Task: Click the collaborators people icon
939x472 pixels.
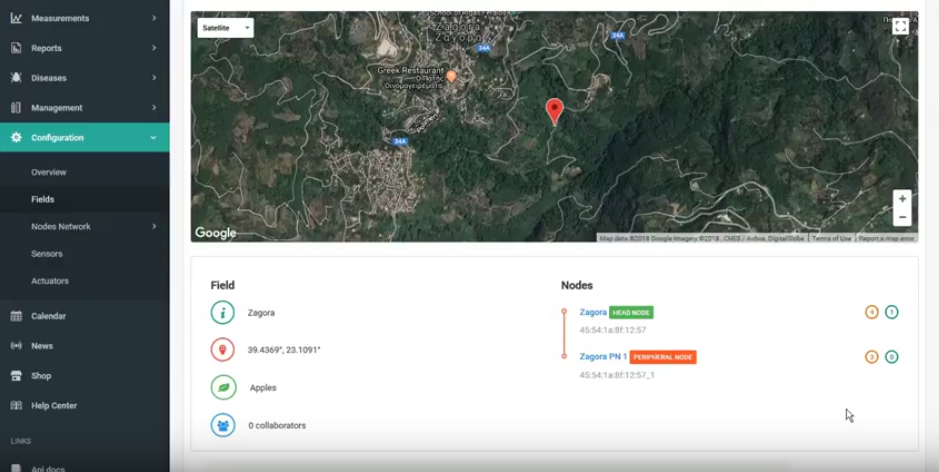Action: coord(223,425)
